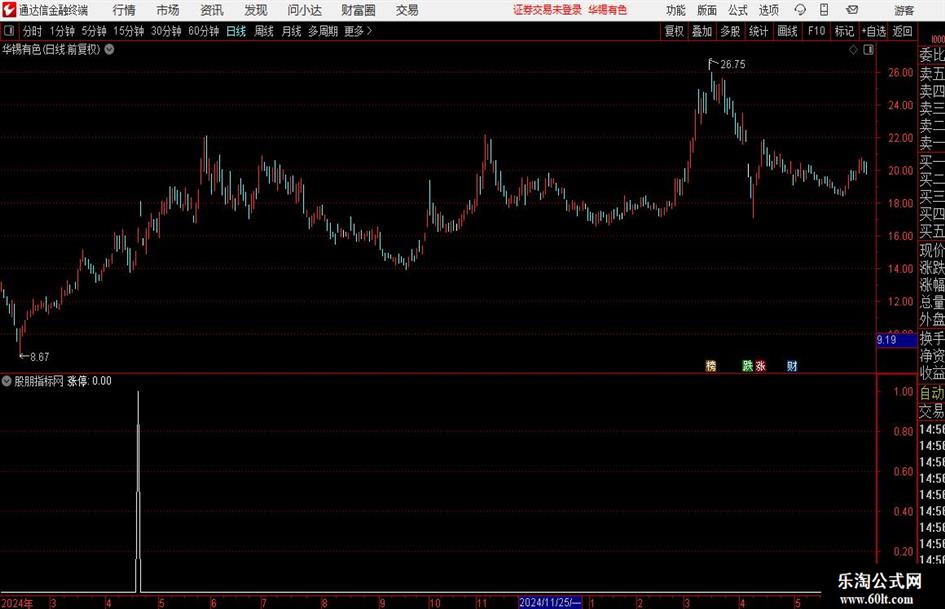
Task: Click the 自动 label in side panel
Action: [x=932, y=393]
